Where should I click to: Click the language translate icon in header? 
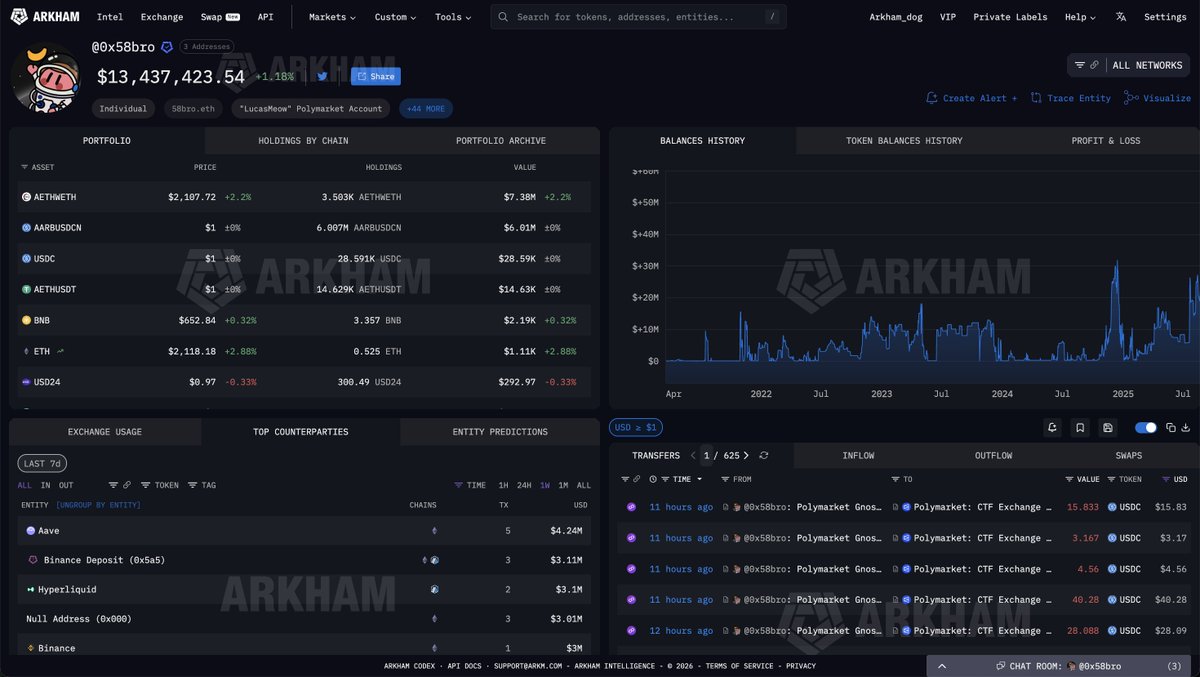[1121, 17]
